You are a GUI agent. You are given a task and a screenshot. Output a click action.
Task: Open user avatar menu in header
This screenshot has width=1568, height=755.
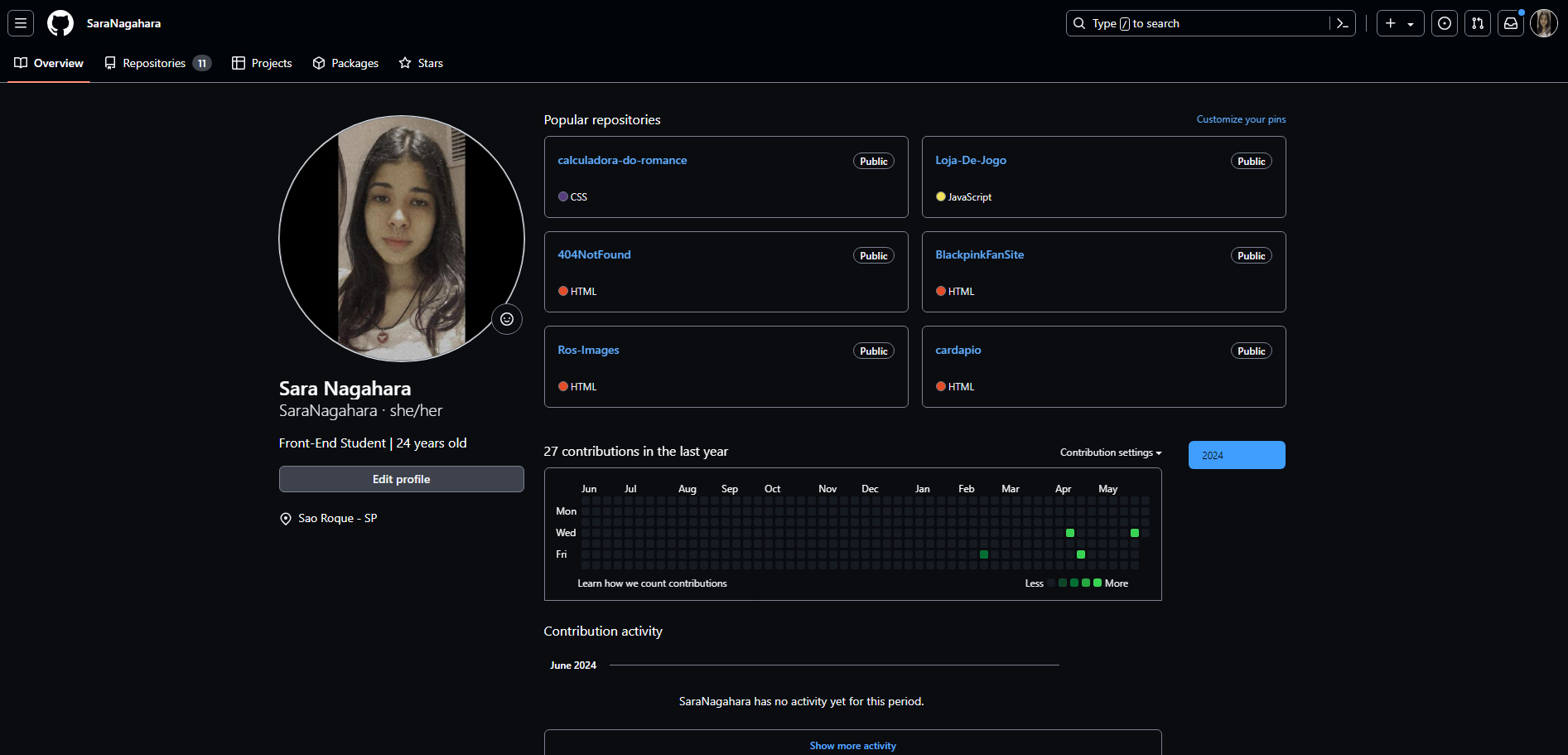click(1544, 23)
